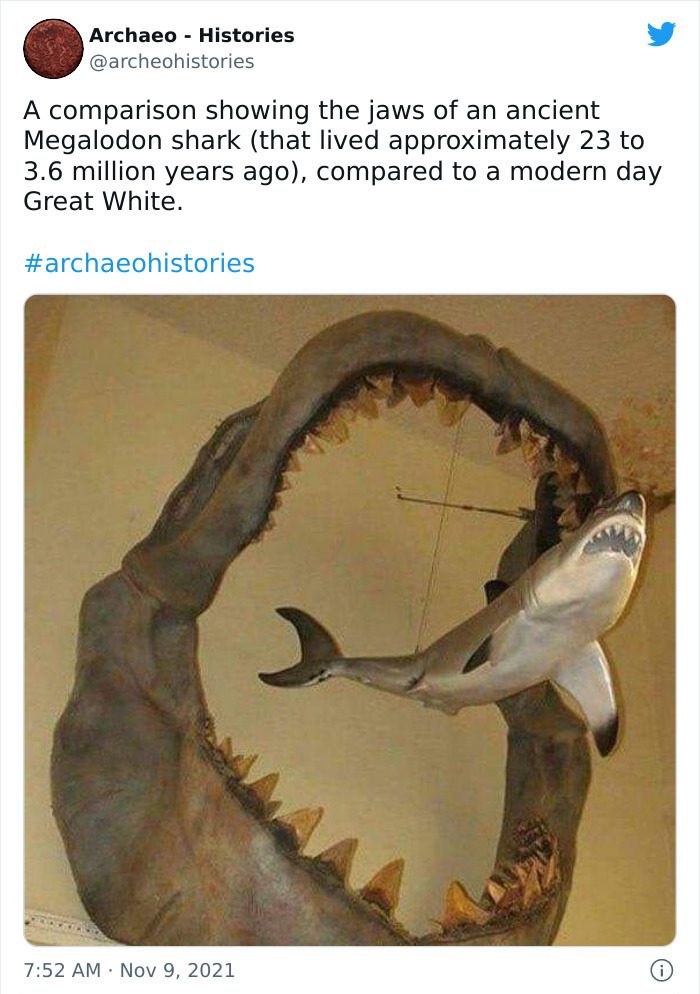Enlarge the Megalodon jaws photo
This screenshot has width=700, height=994.
(x=350, y=620)
